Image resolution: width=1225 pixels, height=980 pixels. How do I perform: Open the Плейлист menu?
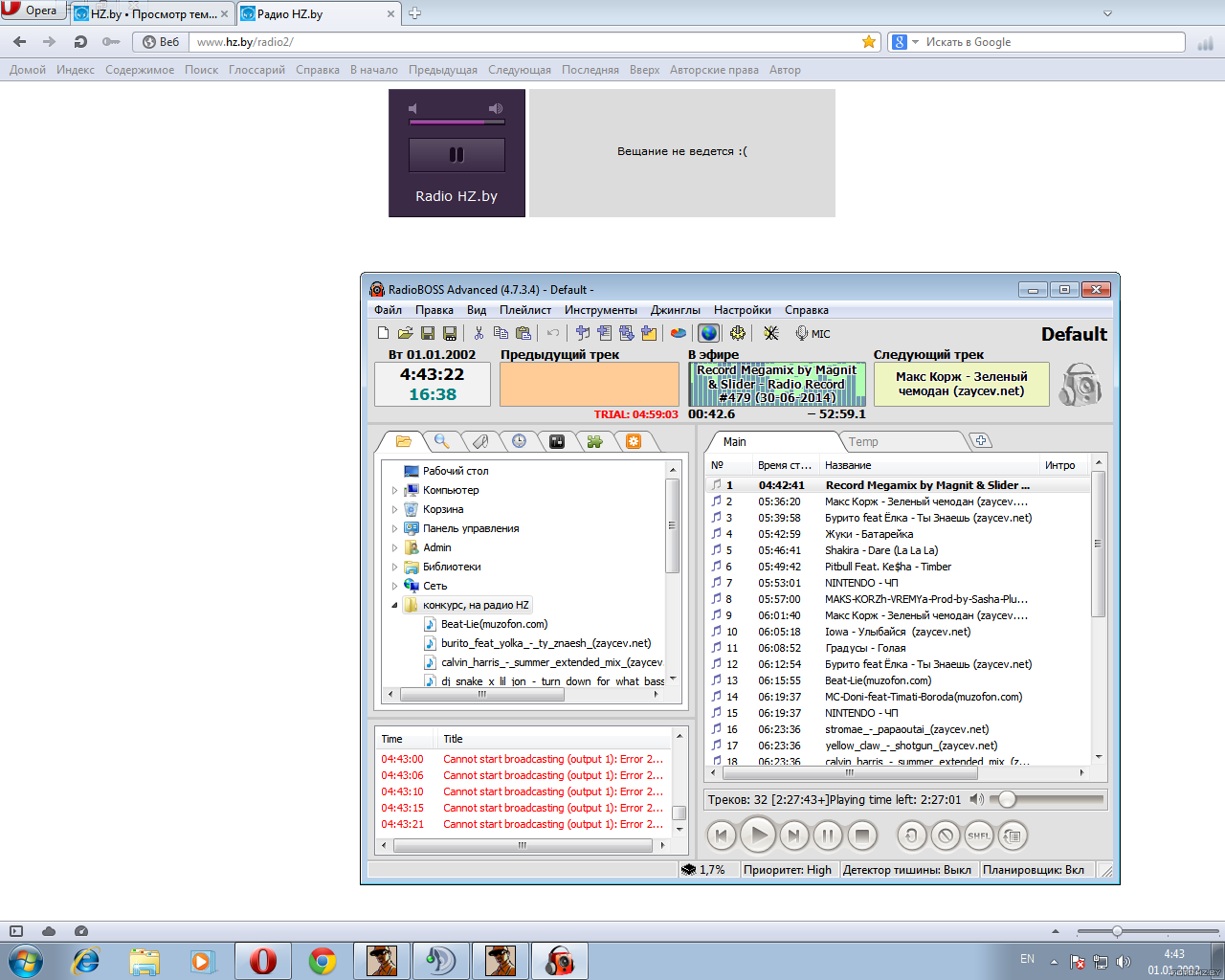click(x=525, y=310)
